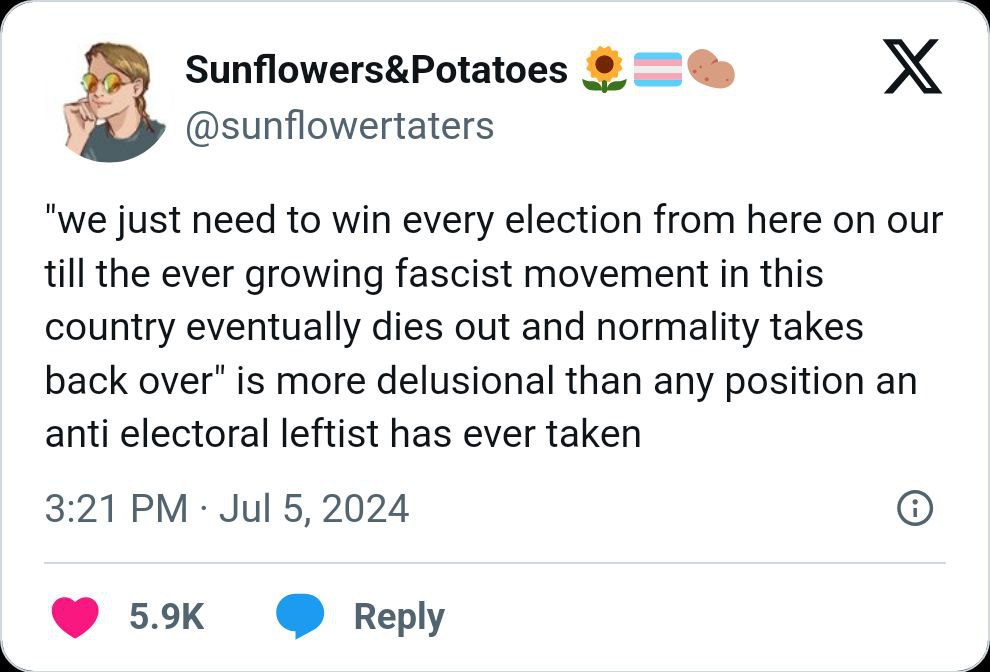Viewport: 990px width, 672px height.
Task: Click the blue reply bubble icon
Action: point(300,616)
